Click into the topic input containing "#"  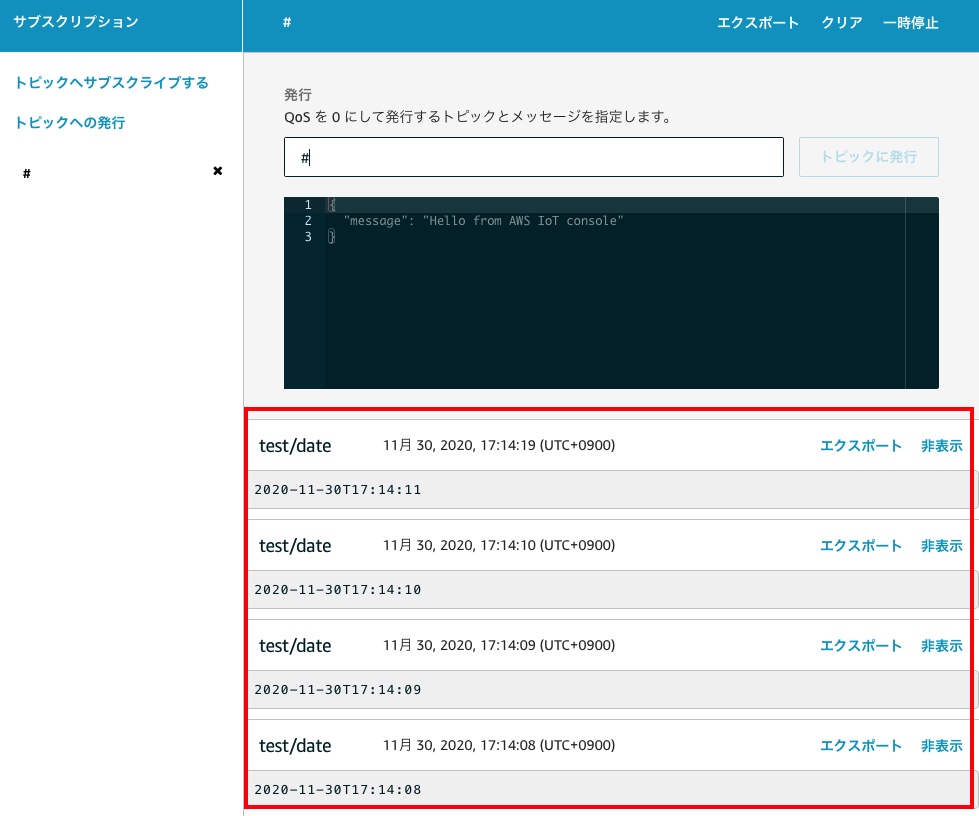click(x=533, y=157)
